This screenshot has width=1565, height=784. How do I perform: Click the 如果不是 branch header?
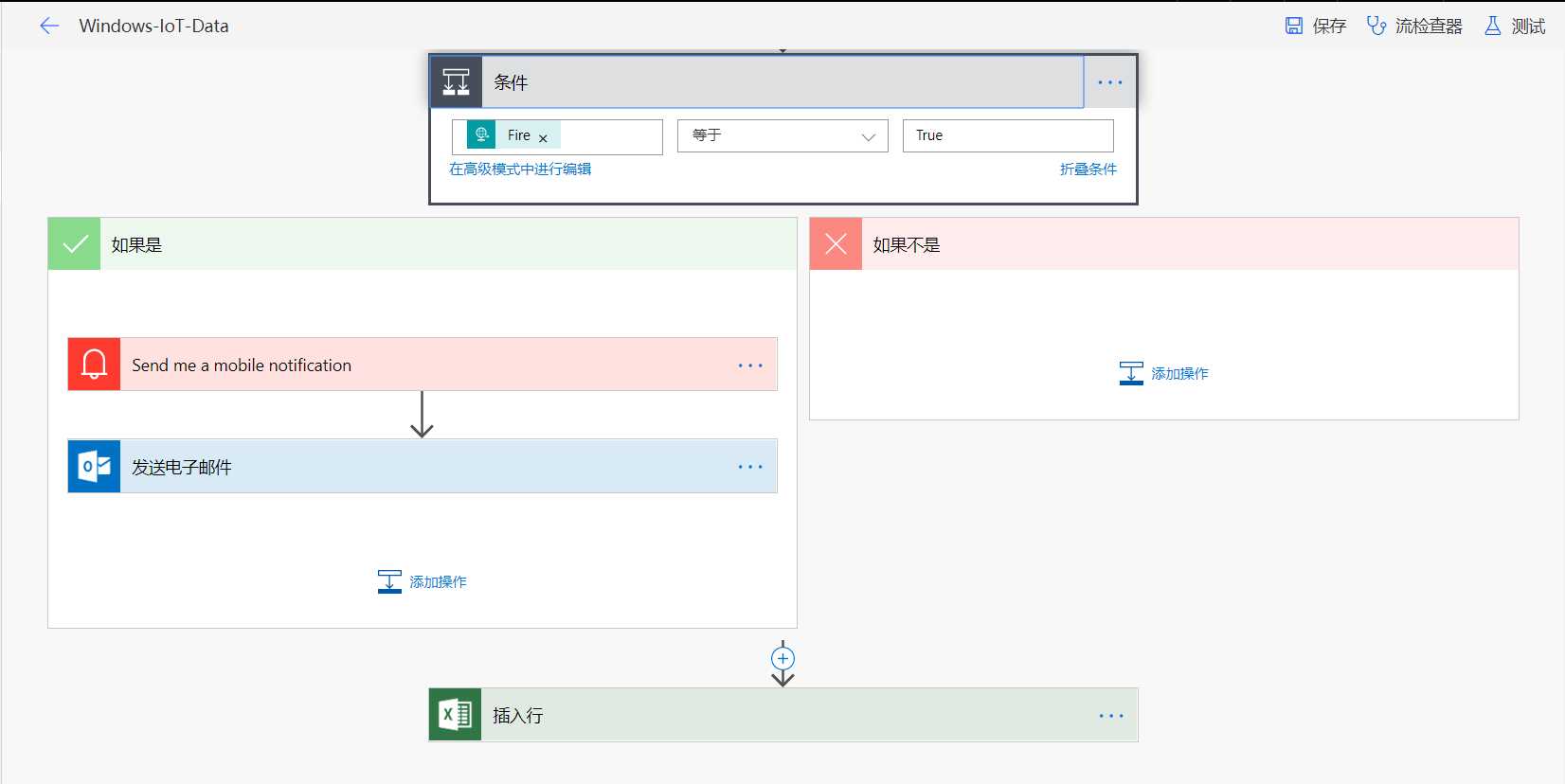pyautogui.click(x=1164, y=244)
